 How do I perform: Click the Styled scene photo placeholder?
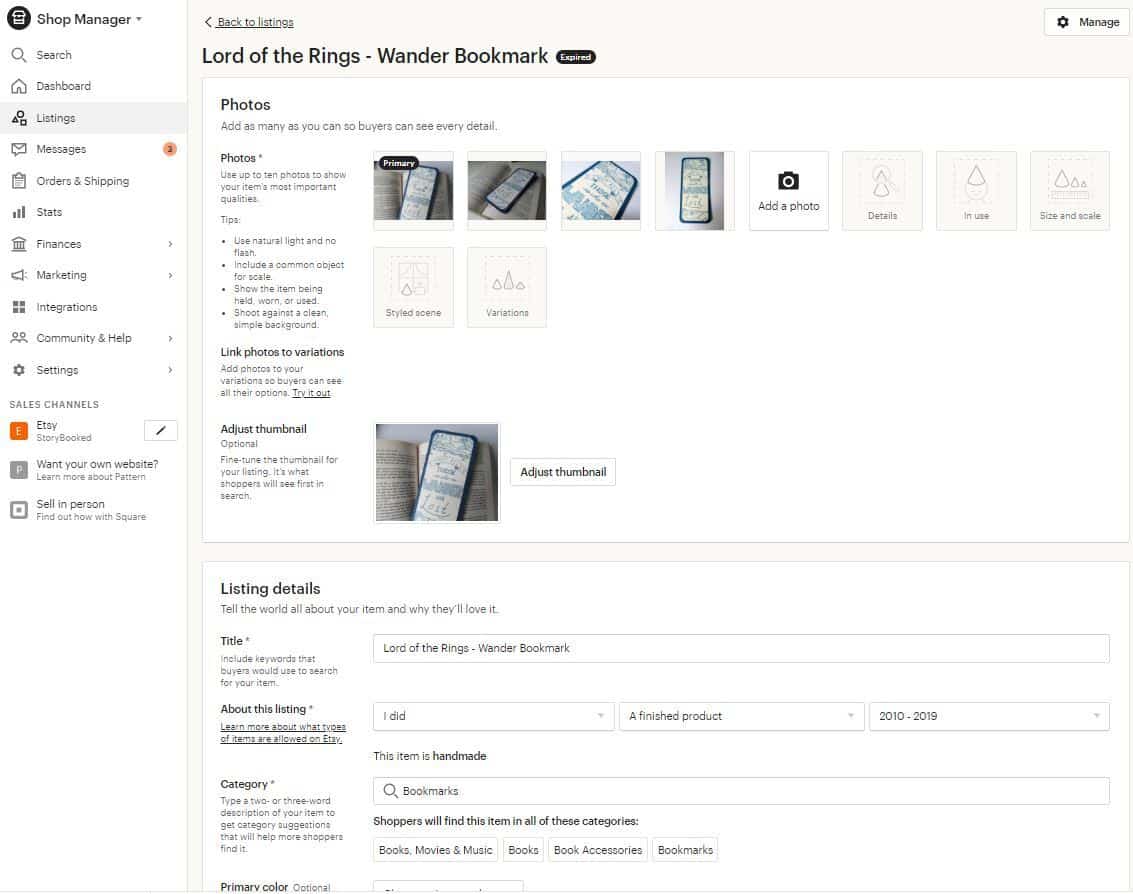pos(413,288)
